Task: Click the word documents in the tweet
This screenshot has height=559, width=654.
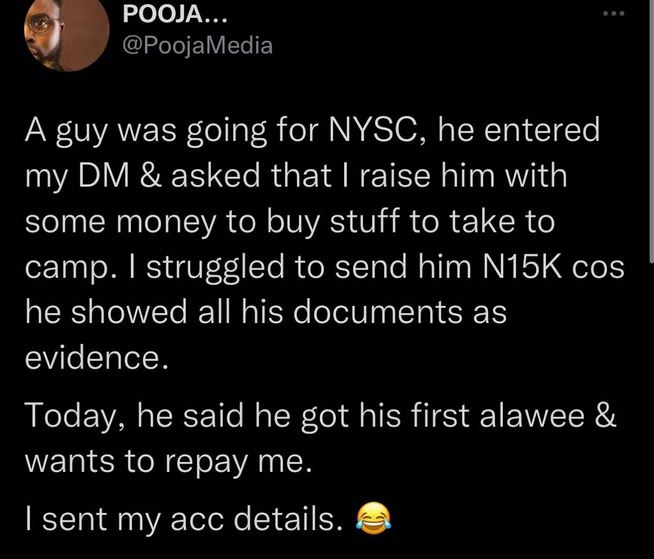Action: pyautogui.click(x=378, y=312)
